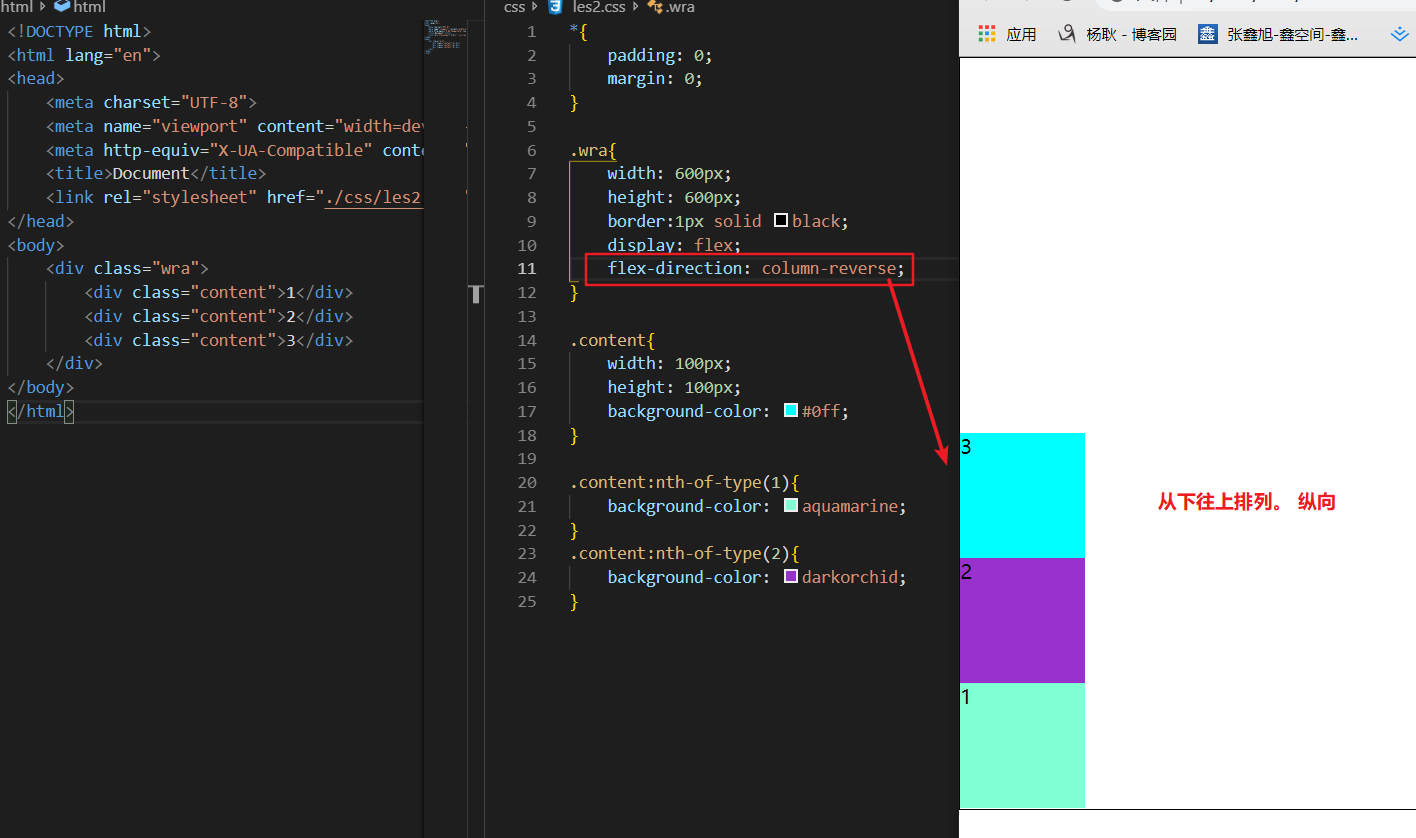This screenshot has width=1416, height=838.
Task: Open the black border color swatch
Action: coord(781,221)
